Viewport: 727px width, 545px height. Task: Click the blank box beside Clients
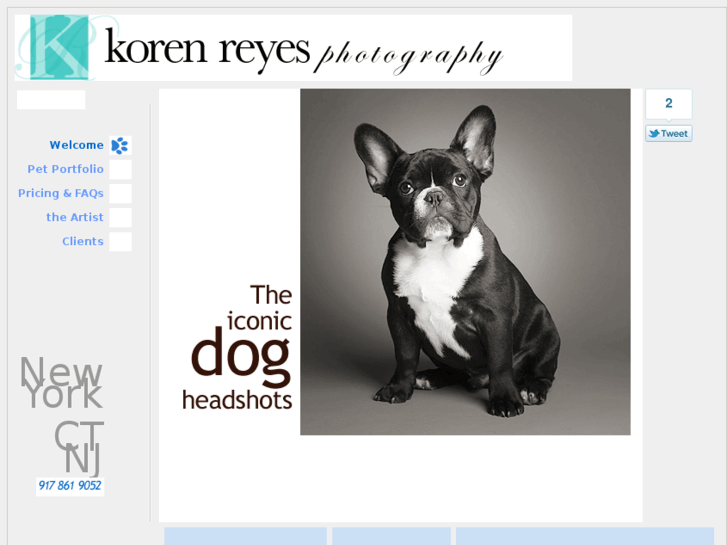pos(121,242)
